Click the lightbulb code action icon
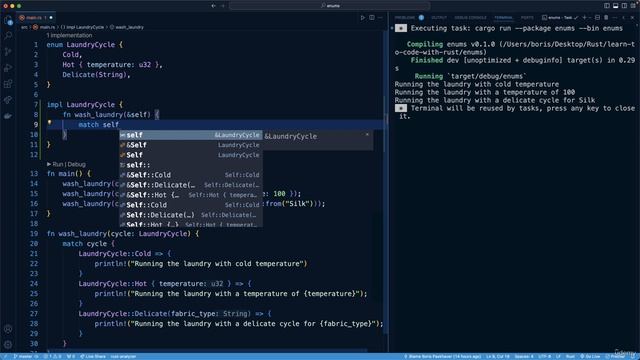Screen dimensions: 640x360 [49, 122]
